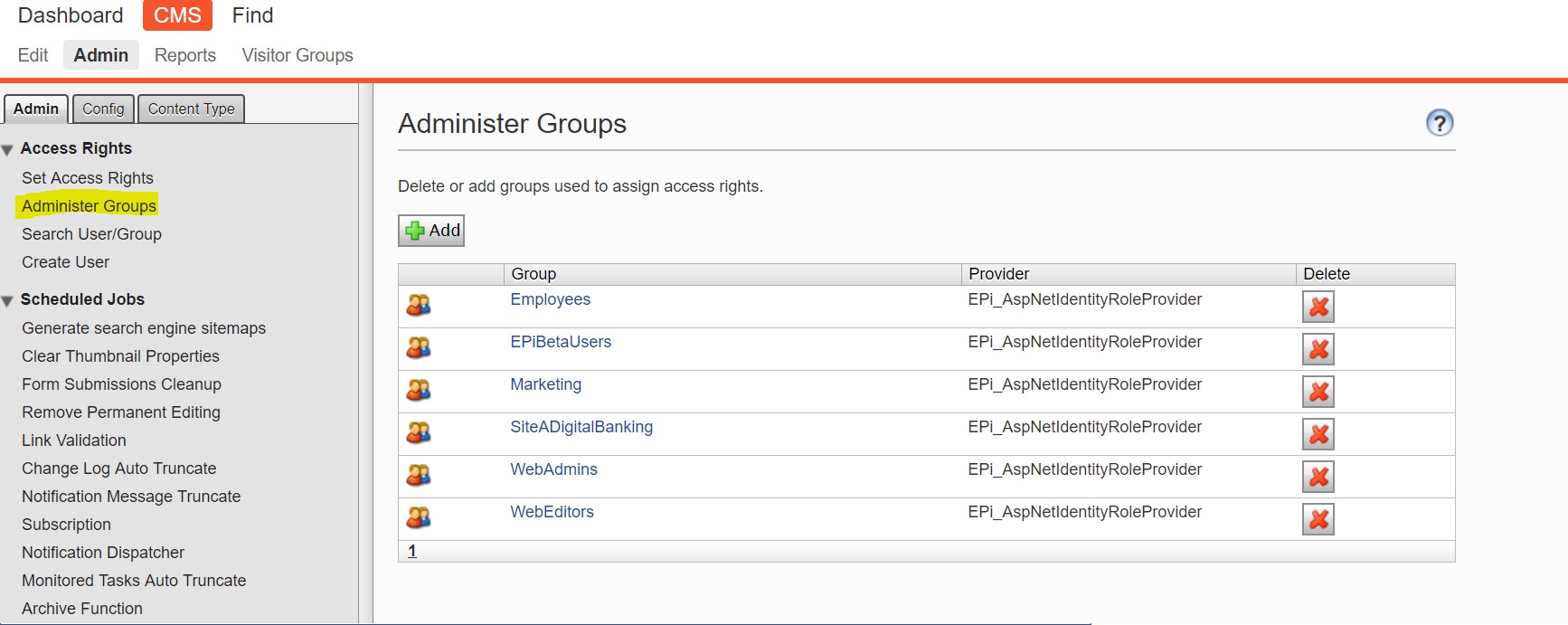Click page 1 in the table pager
The image size is (1568, 625).
click(412, 551)
